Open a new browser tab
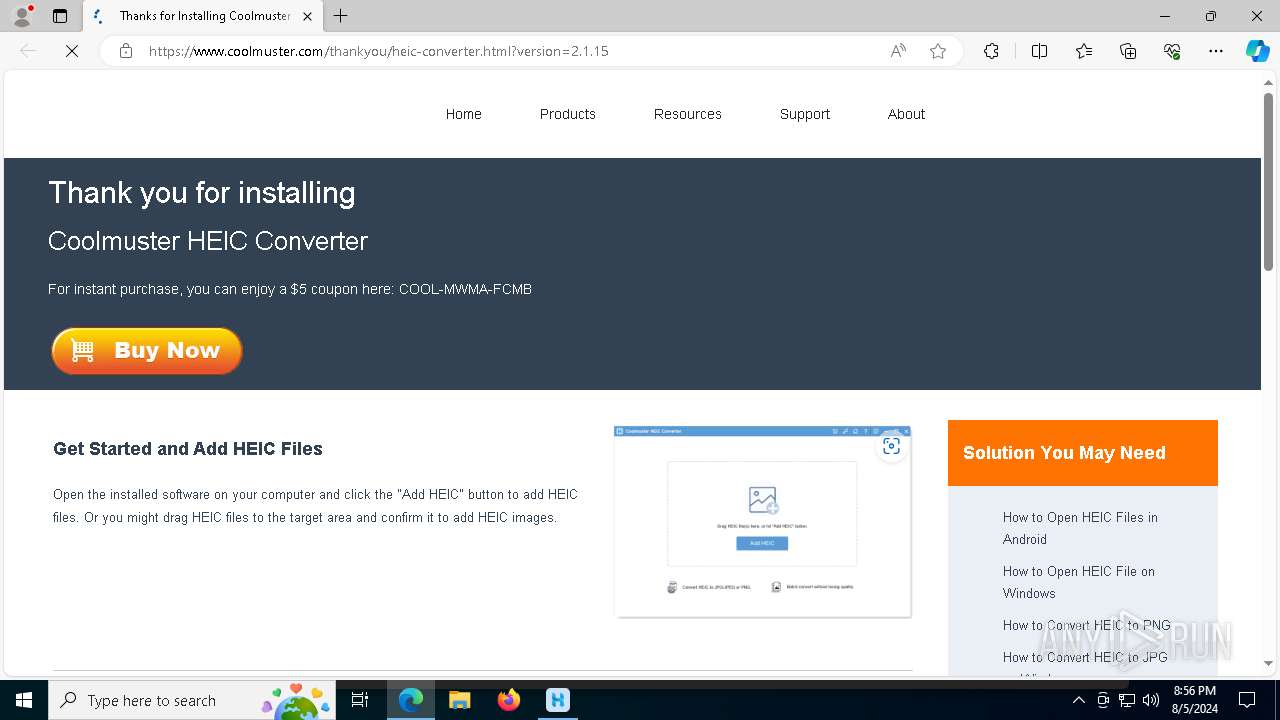The height and width of the screenshot is (720, 1280). tap(341, 16)
